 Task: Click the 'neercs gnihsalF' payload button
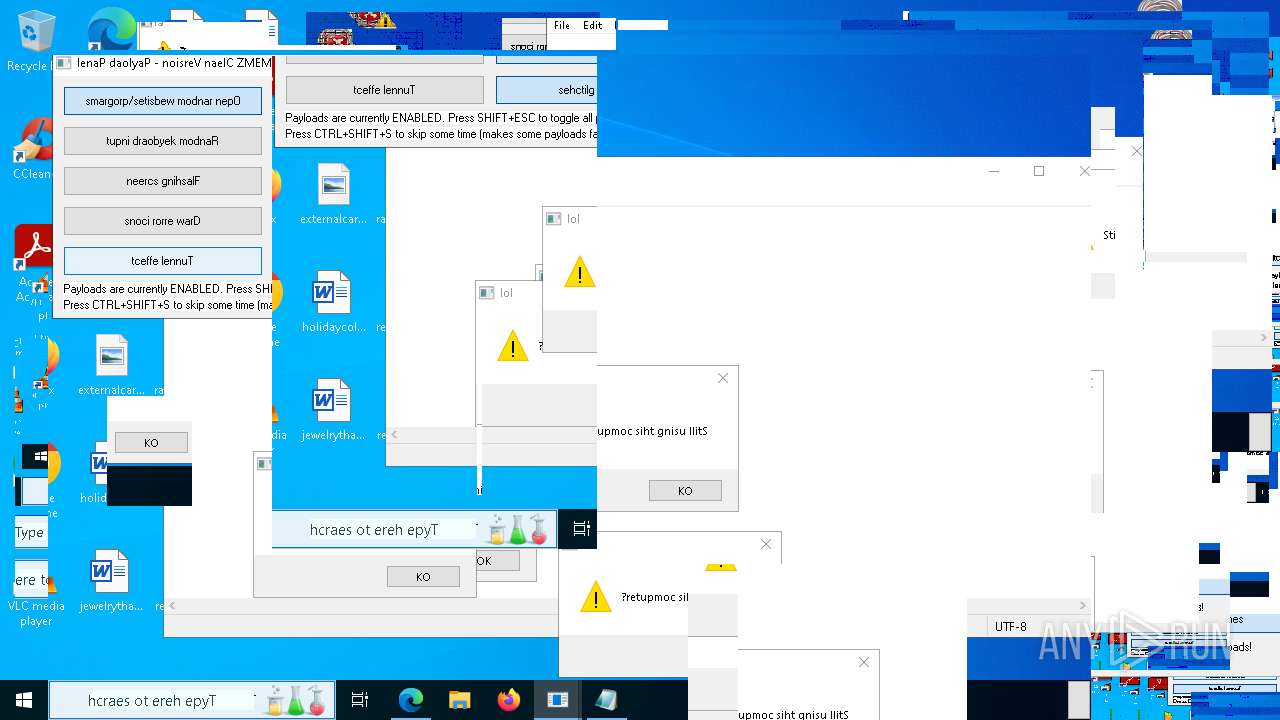coord(163,181)
